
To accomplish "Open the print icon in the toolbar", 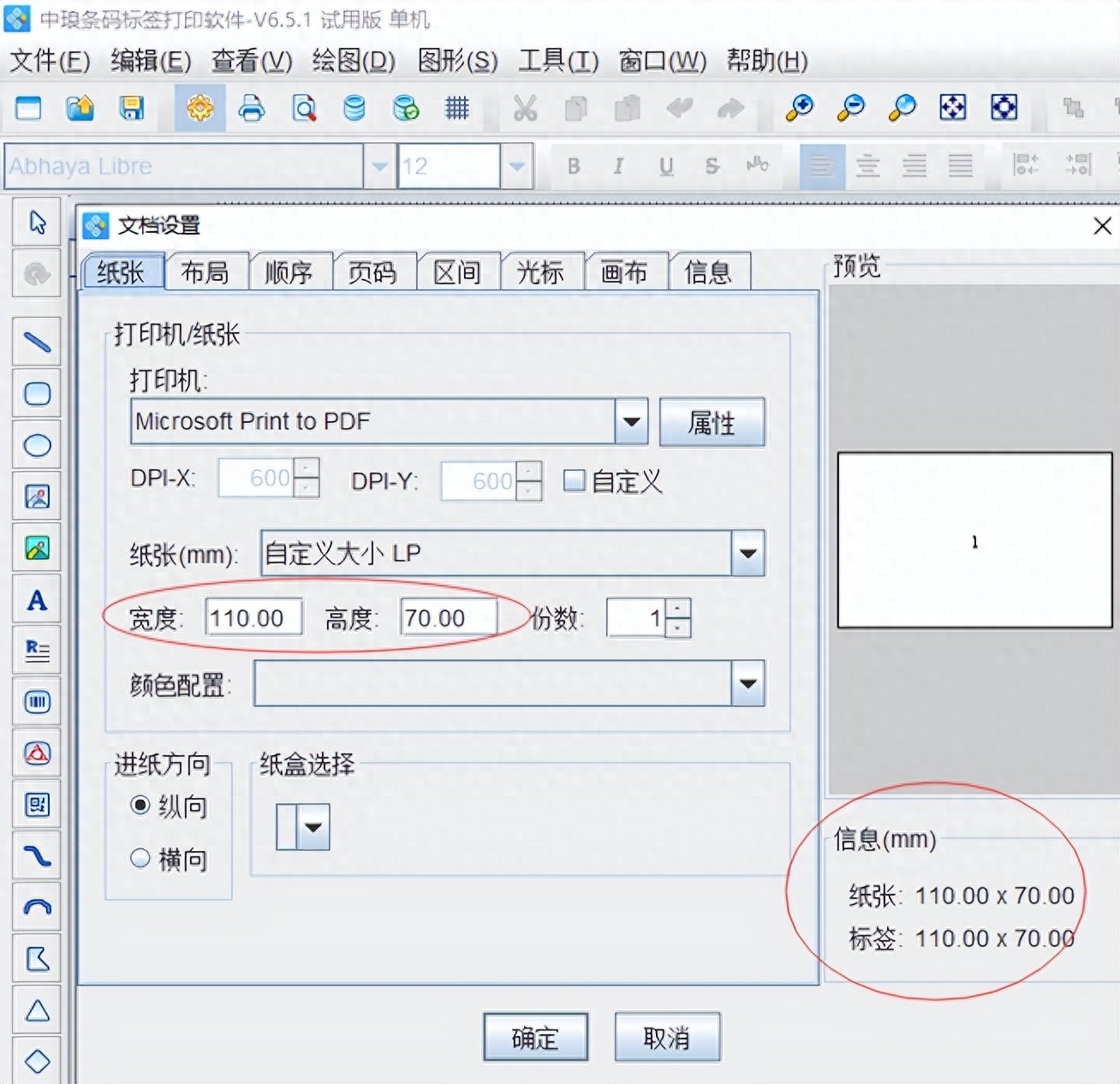I will click(x=251, y=109).
